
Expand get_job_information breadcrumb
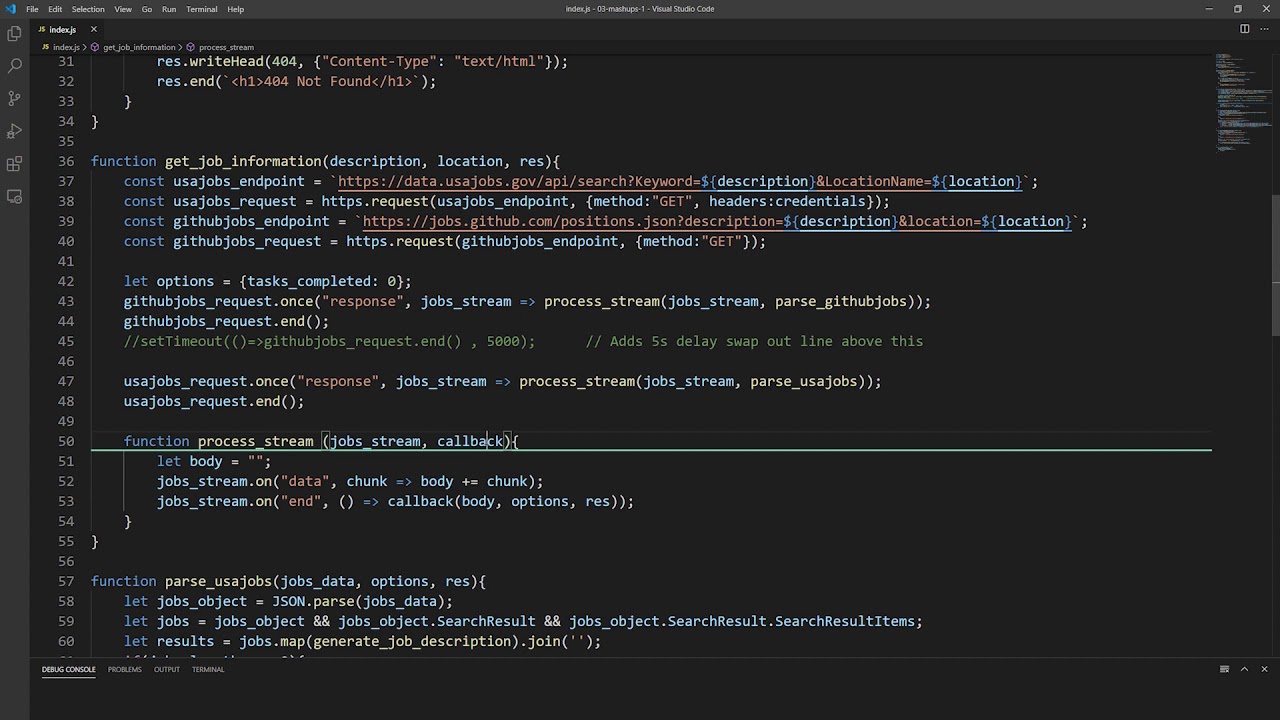click(133, 47)
